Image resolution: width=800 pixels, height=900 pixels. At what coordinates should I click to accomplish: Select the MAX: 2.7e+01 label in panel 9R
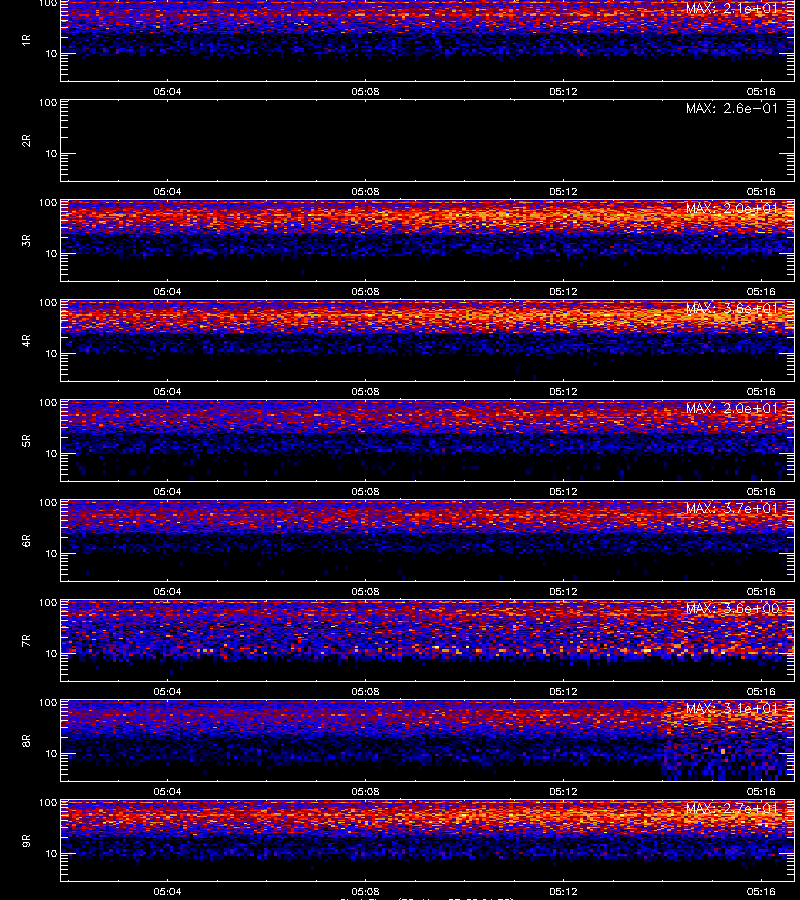tap(732, 808)
